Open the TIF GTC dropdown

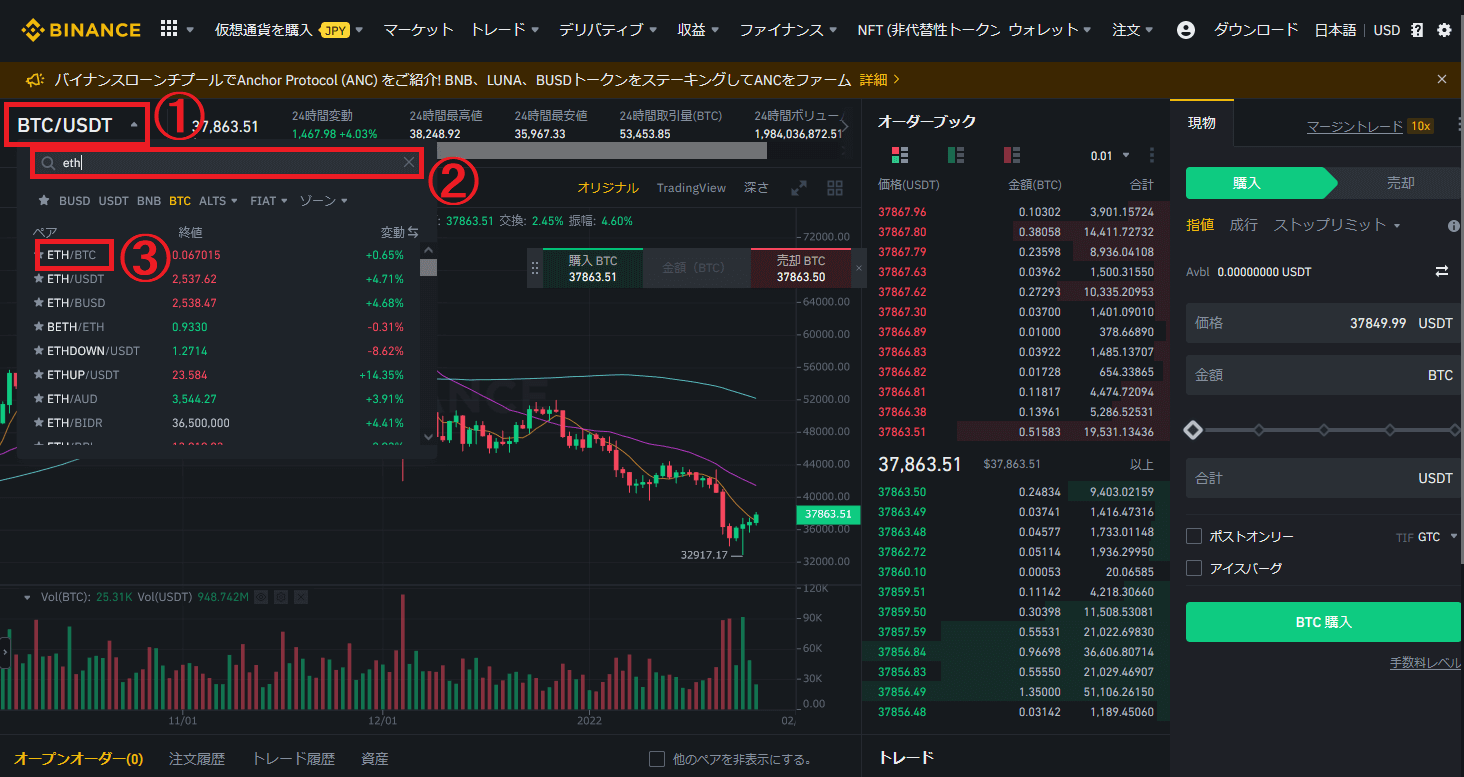tap(1427, 537)
